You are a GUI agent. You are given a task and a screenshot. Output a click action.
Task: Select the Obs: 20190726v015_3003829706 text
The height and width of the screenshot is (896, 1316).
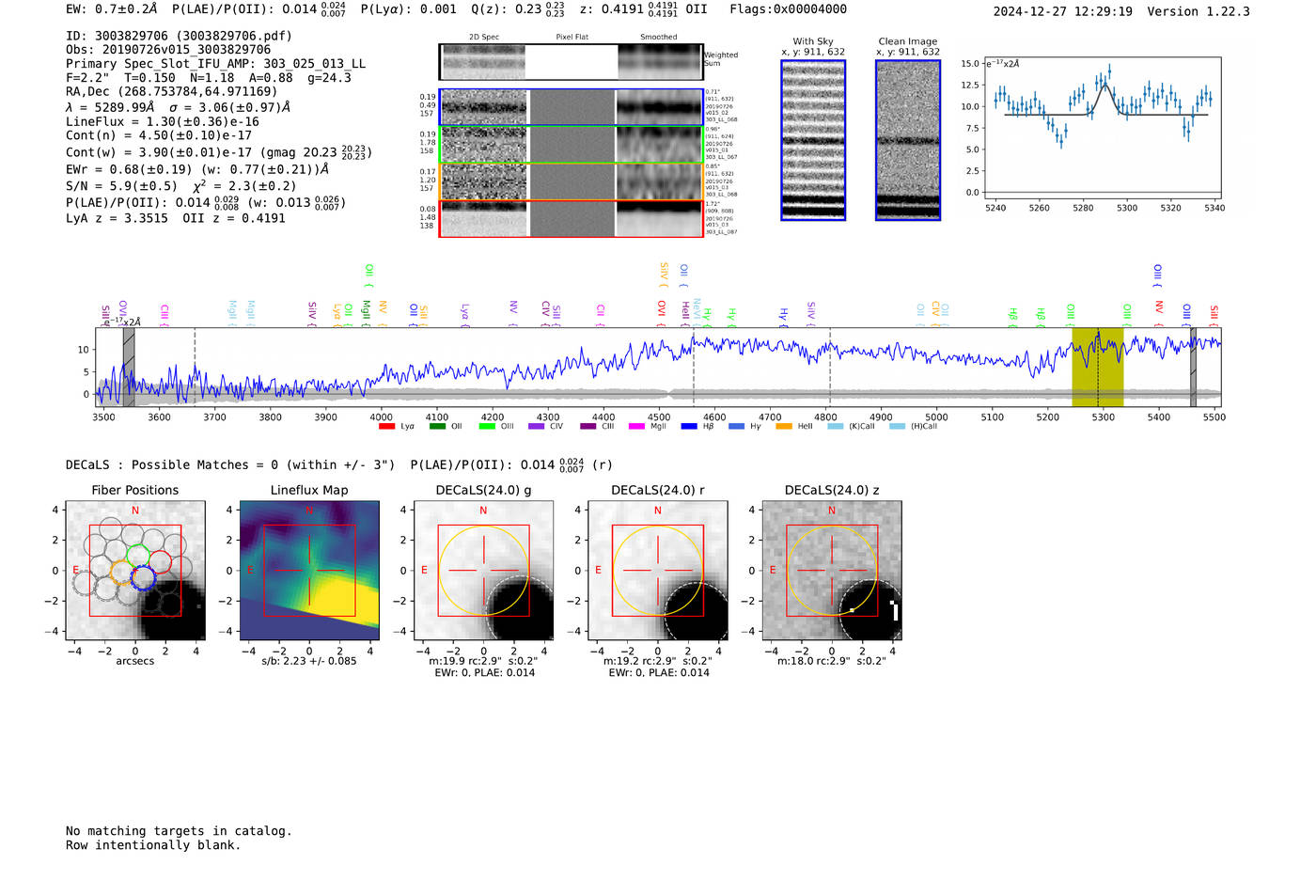point(168,50)
